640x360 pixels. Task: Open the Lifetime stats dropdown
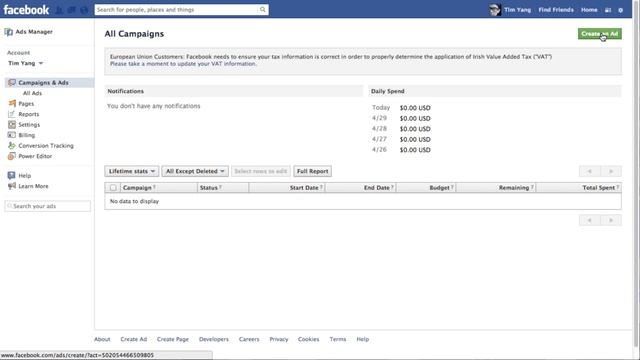tap(132, 171)
